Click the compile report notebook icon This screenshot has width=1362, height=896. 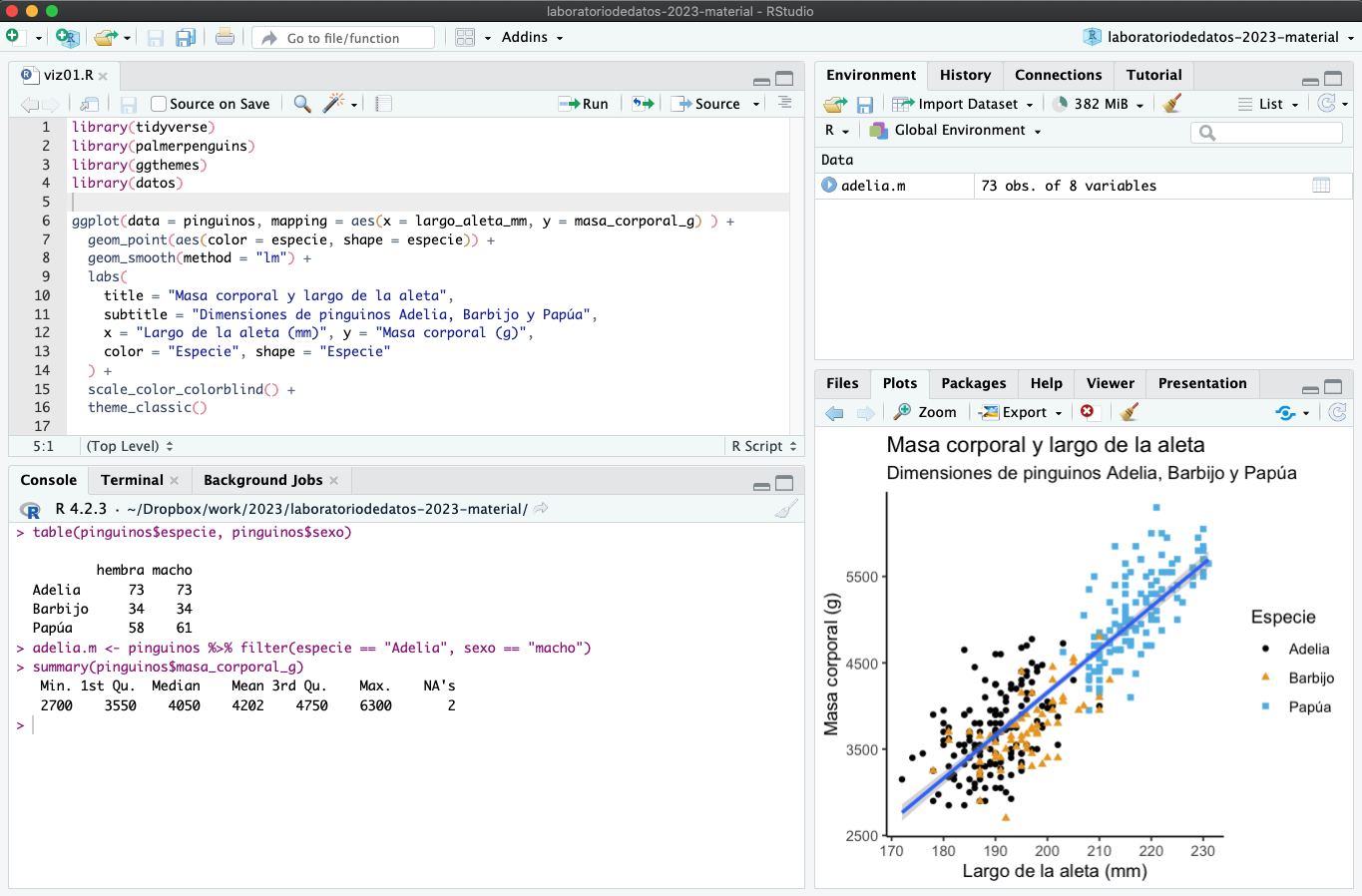click(x=384, y=104)
